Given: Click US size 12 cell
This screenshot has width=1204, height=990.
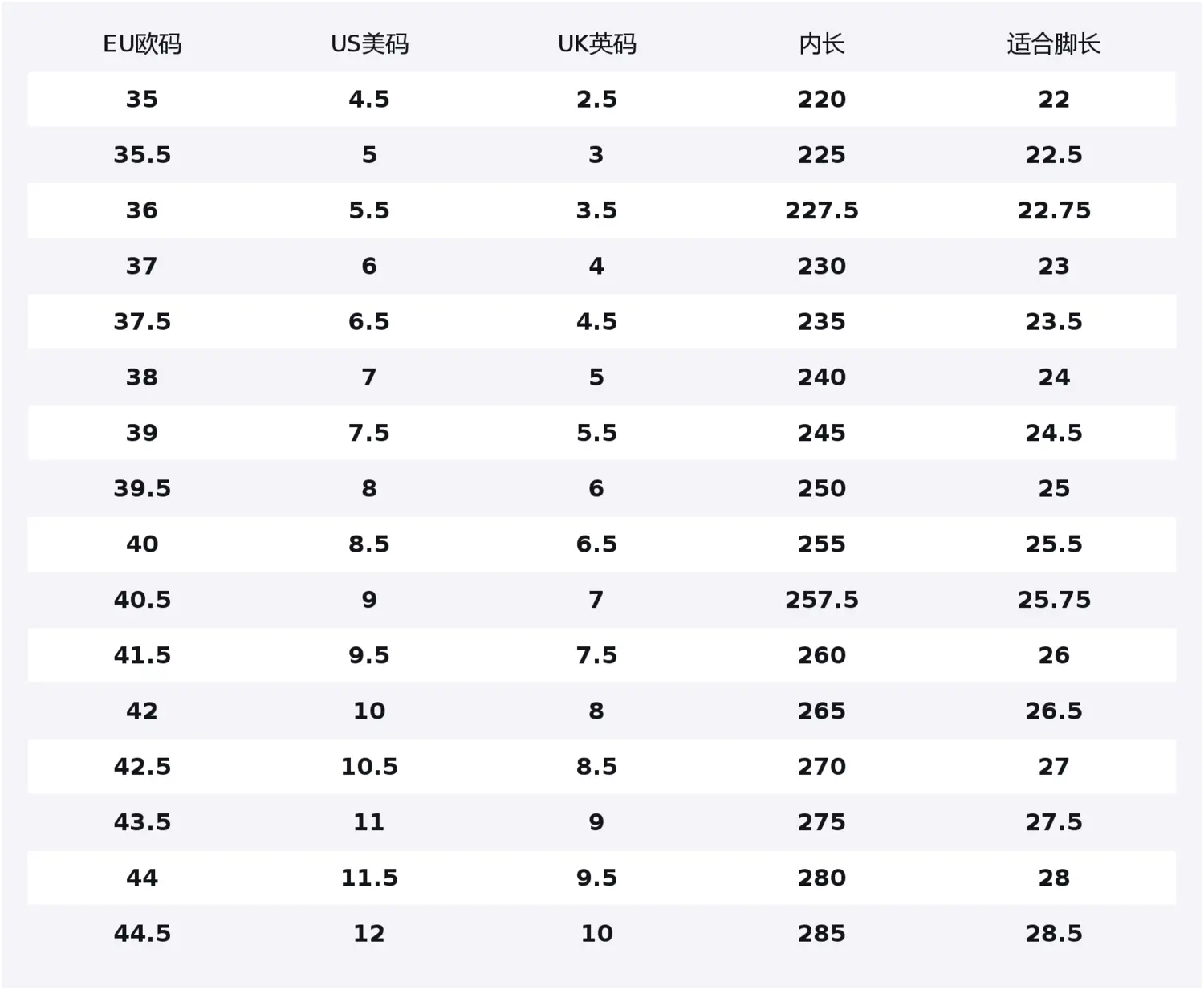Looking at the screenshot, I should coord(369,933).
